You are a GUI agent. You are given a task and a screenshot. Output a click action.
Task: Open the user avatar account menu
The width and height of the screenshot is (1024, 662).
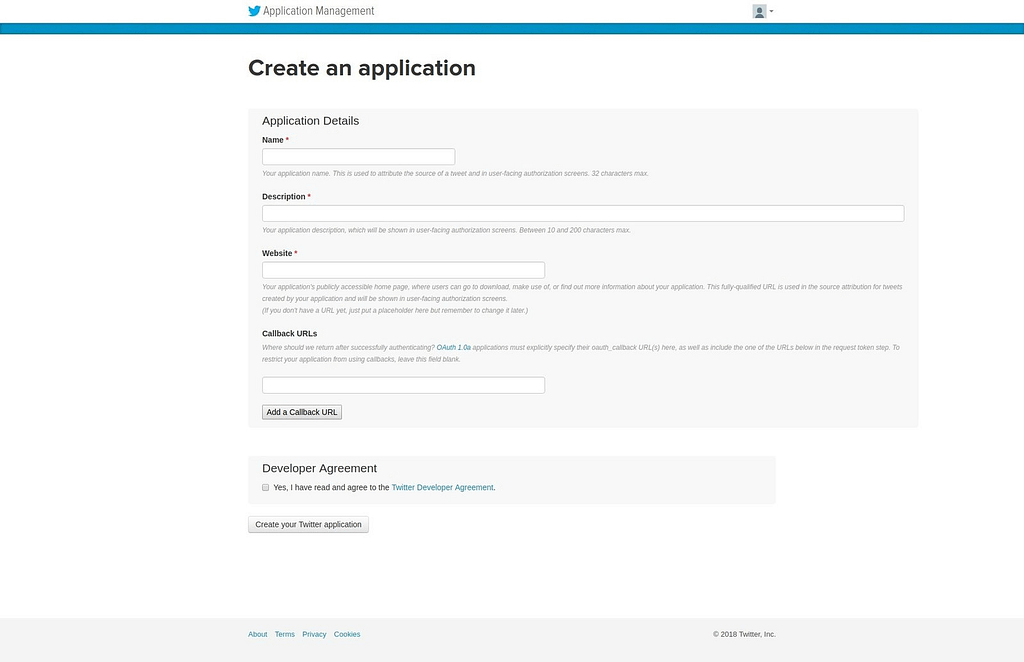point(762,11)
